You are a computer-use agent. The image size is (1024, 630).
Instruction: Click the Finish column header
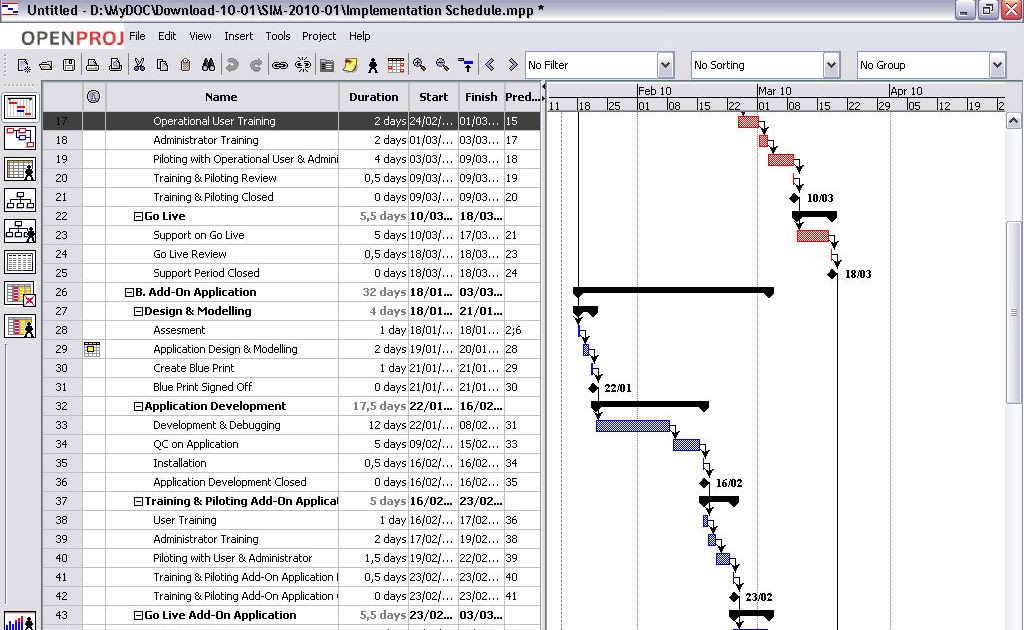click(x=481, y=97)
